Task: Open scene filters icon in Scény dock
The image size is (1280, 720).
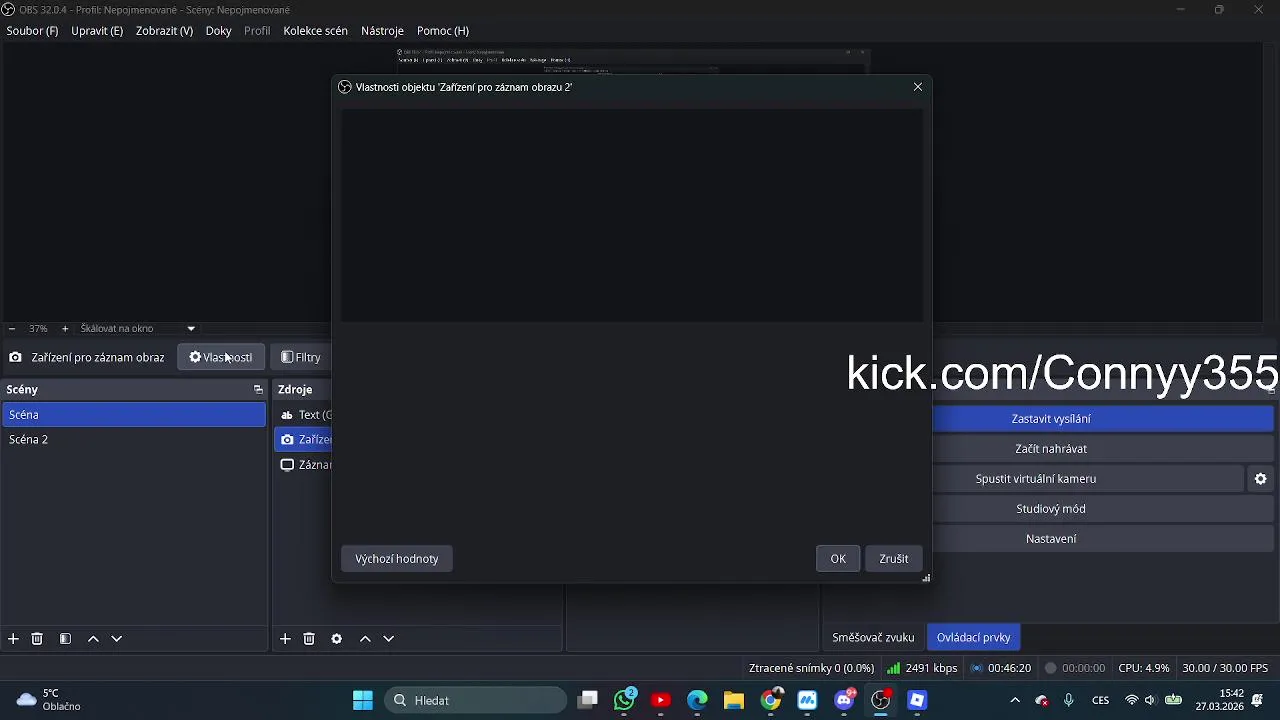Action: pos(65,639)
